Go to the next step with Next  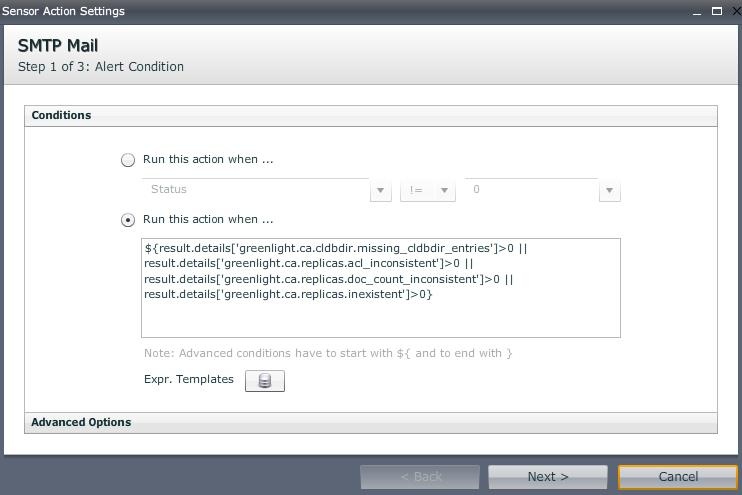pos(547,477)
